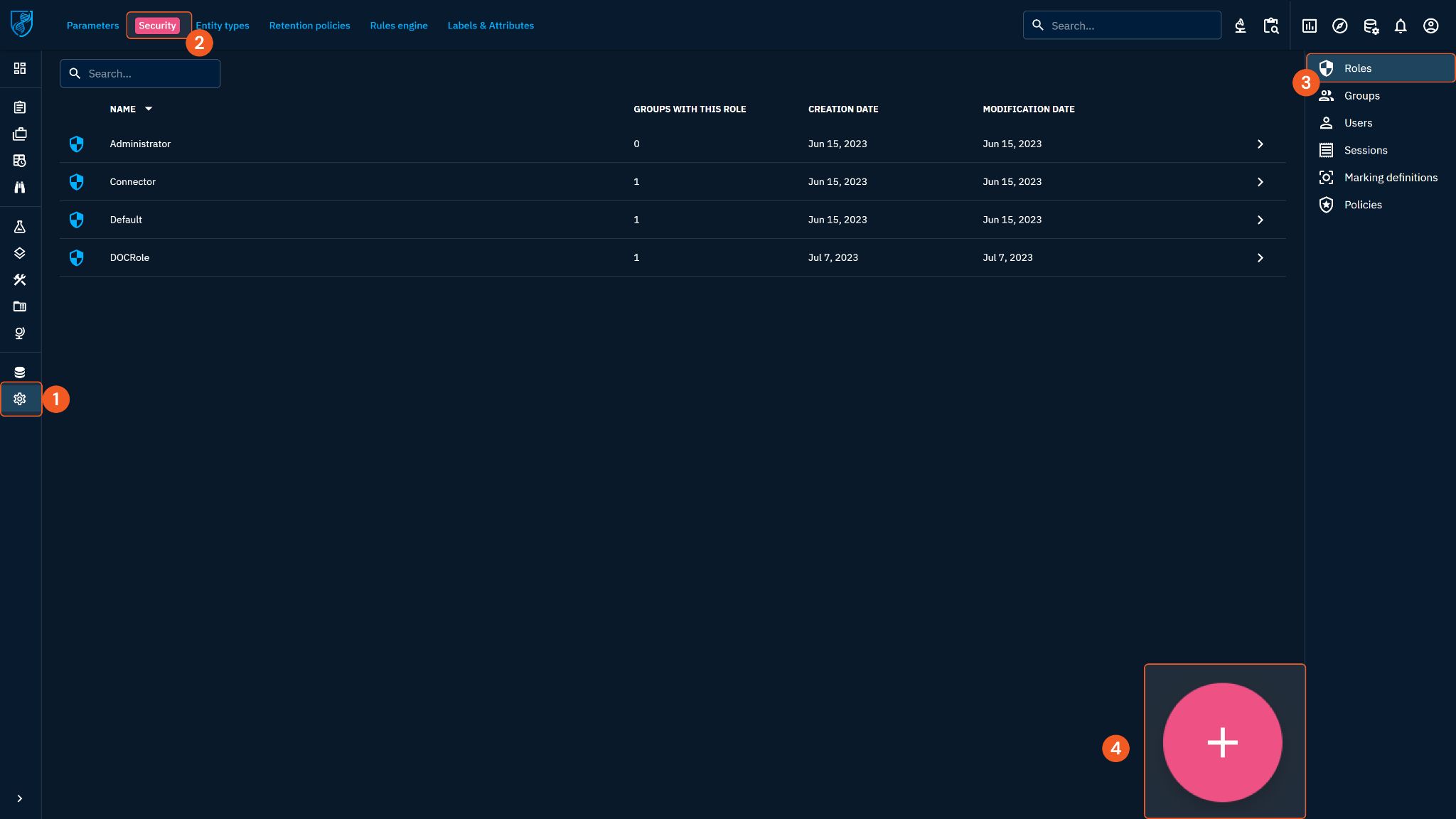Click the compass investigate icon in top bar
This screenshot has height=819, width=1456.
[1339, 26]
